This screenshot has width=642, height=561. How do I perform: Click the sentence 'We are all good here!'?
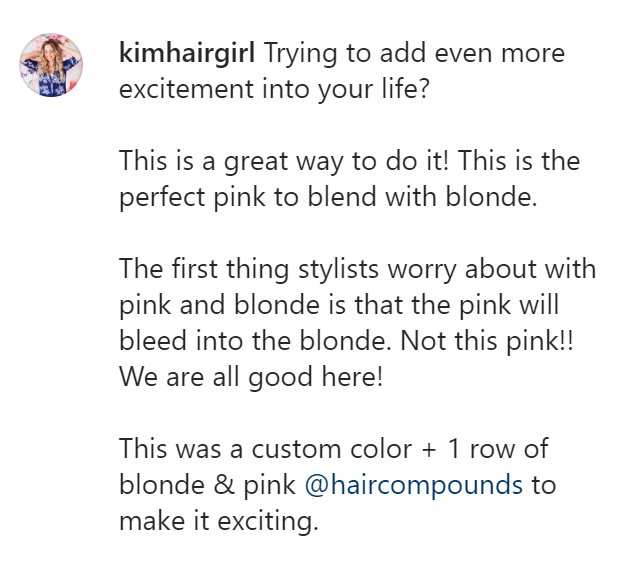[x=251, y=378]
